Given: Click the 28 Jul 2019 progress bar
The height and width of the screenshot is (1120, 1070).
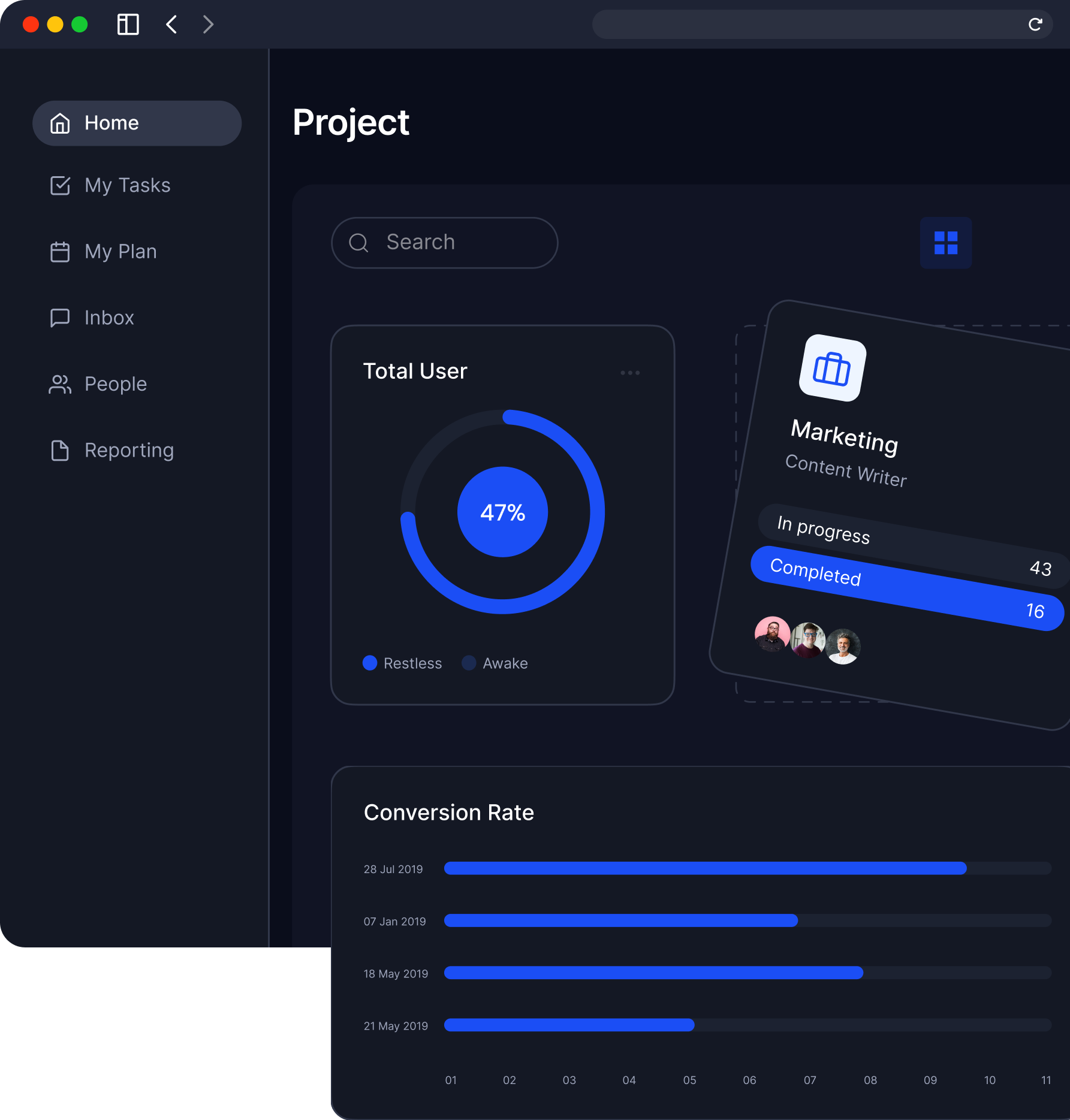Looking at the screenshot, I should click(x=748, y=868).
